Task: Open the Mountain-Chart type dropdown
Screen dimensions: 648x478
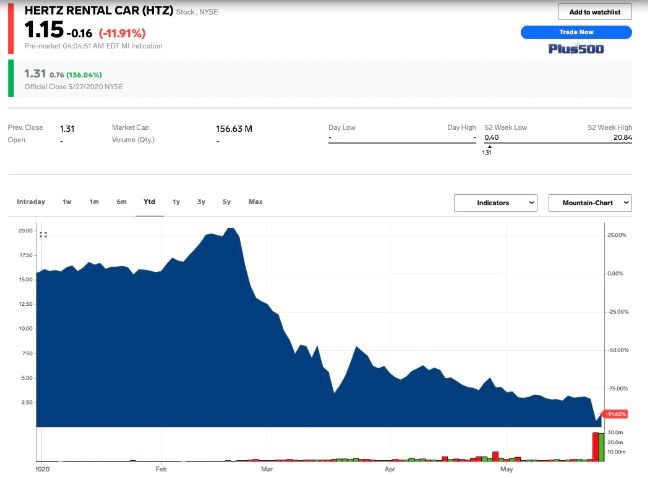Action: (x=590, y=202)
